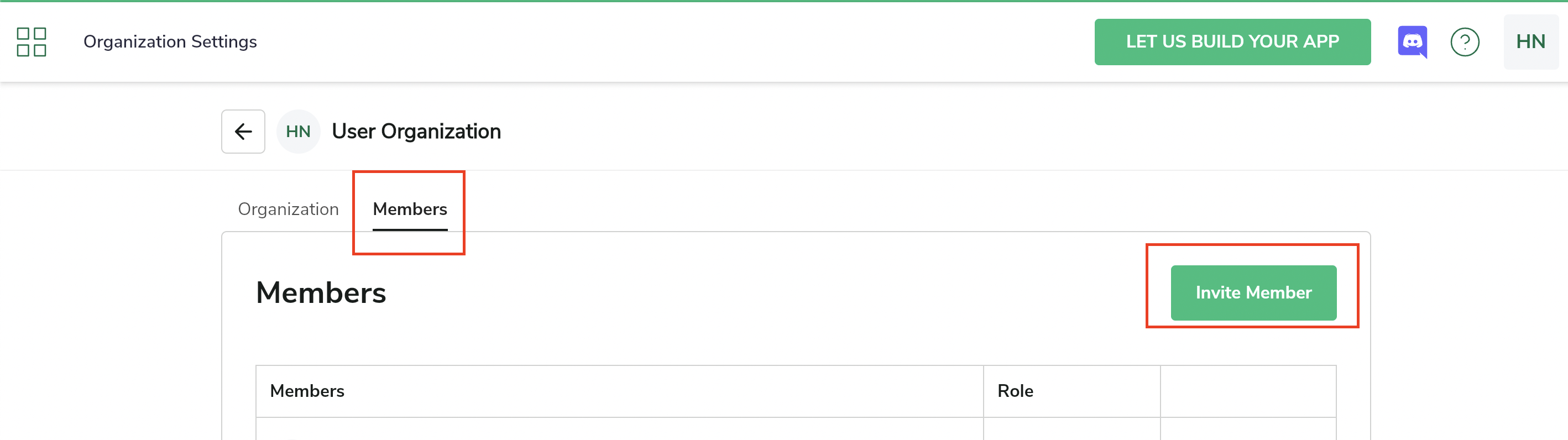The width and height of the screenshot is (1568, 440).
Task: Go back using the left arrow button
Action: pyautogui.click(x=243, y=132)
